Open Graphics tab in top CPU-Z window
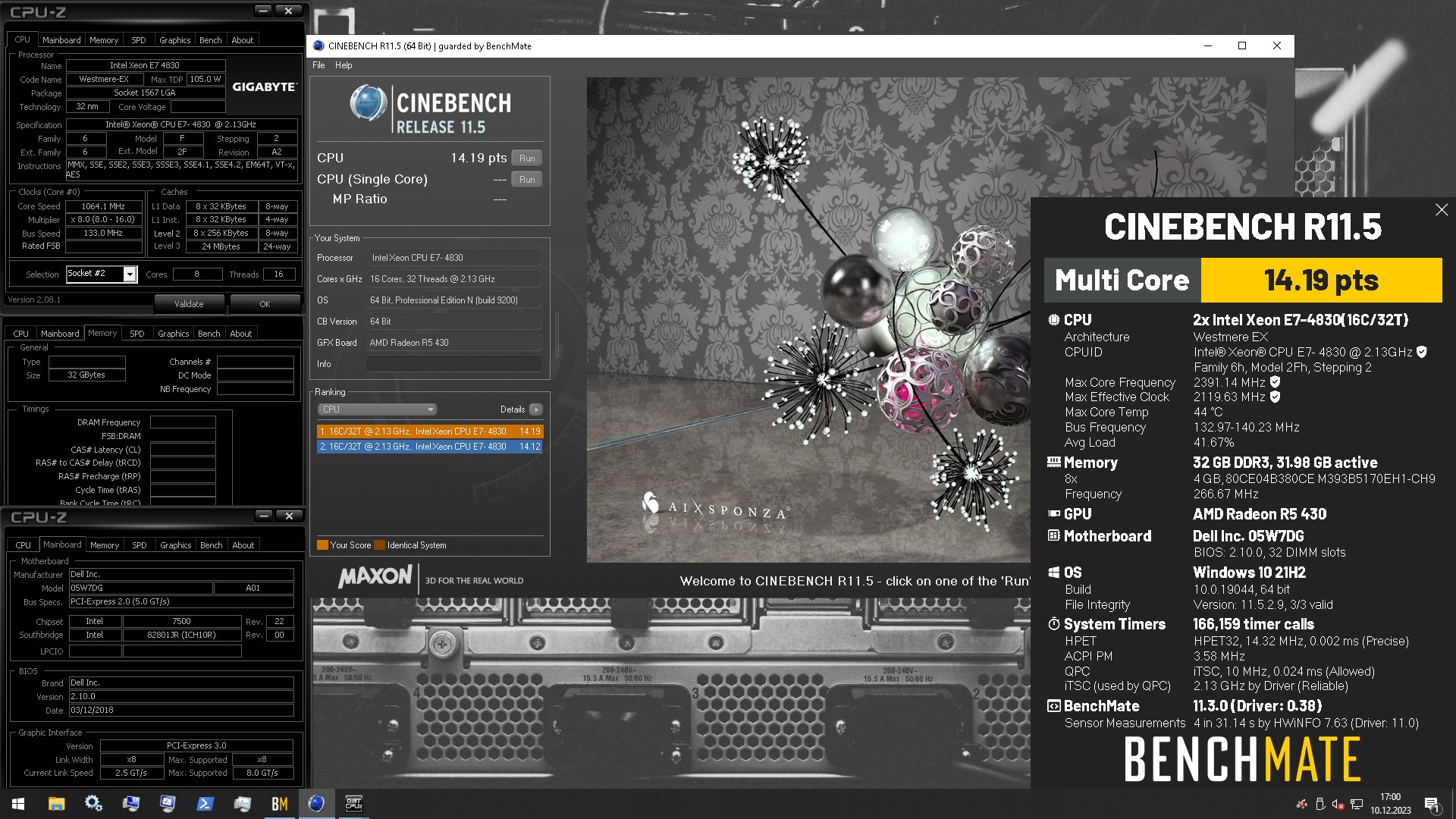This screenshot has height=819, width=1456. 175,40
